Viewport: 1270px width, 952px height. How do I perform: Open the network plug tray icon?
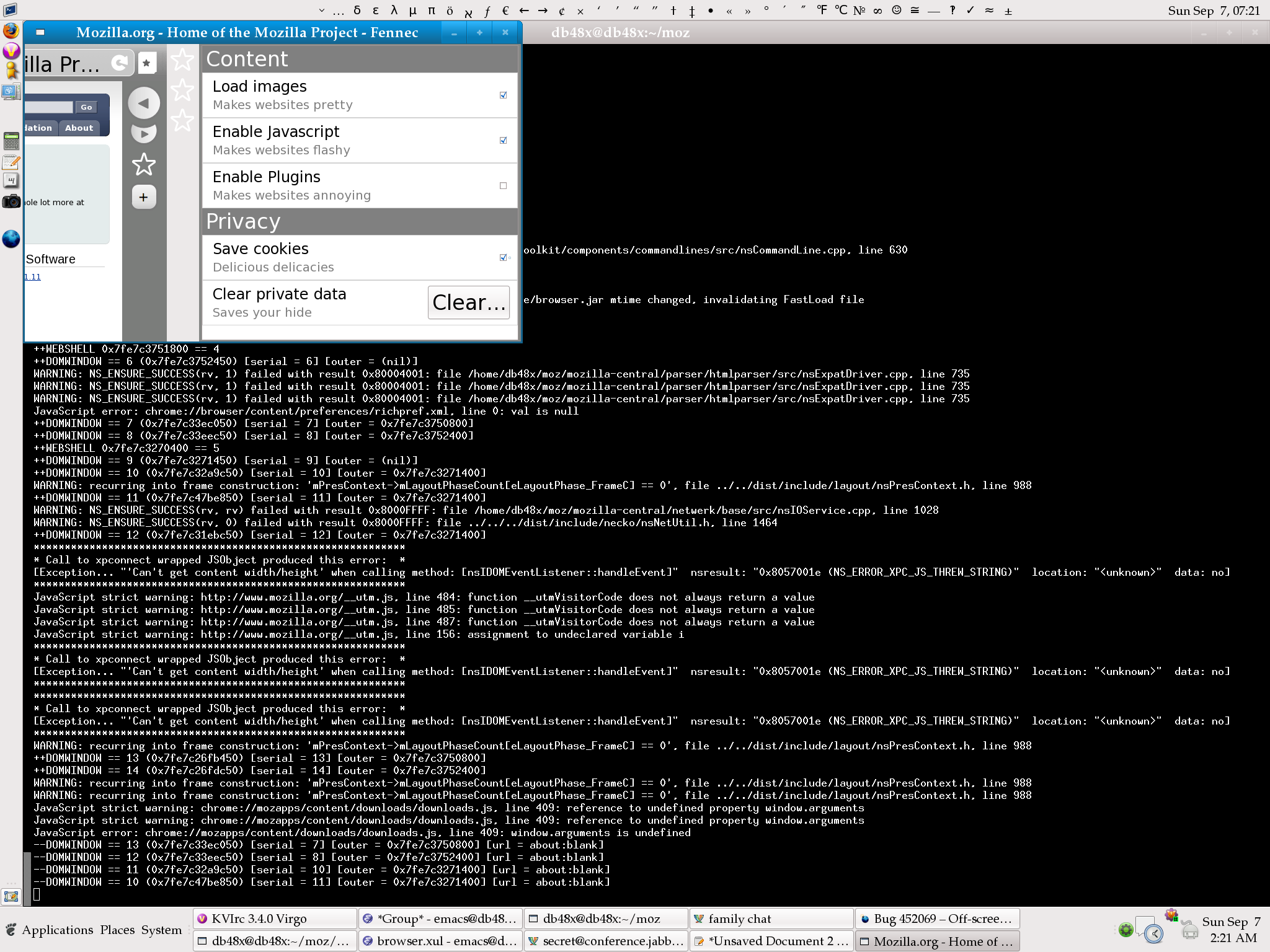point(1189,930)
